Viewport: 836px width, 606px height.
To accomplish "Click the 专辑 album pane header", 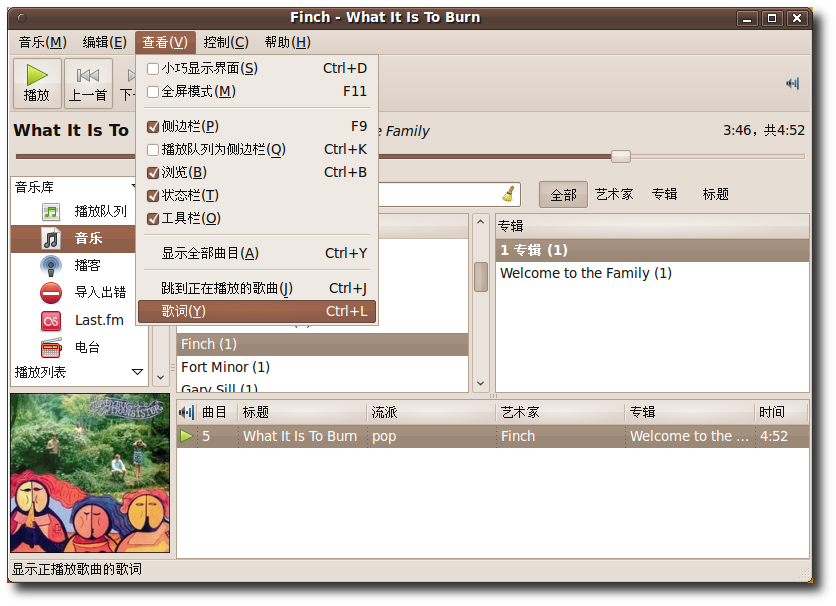I will click(653, 227).
